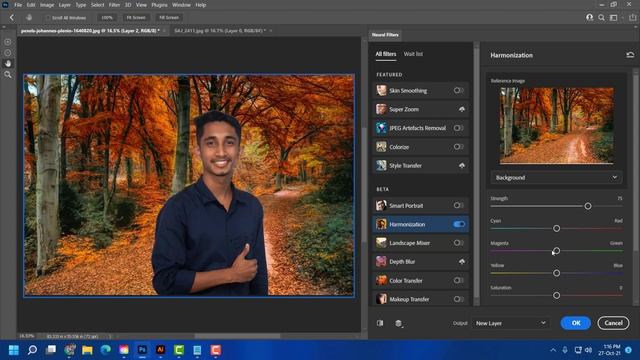Enable the Color Transfer toggle

pyautogui.click(x=458, y=280)
